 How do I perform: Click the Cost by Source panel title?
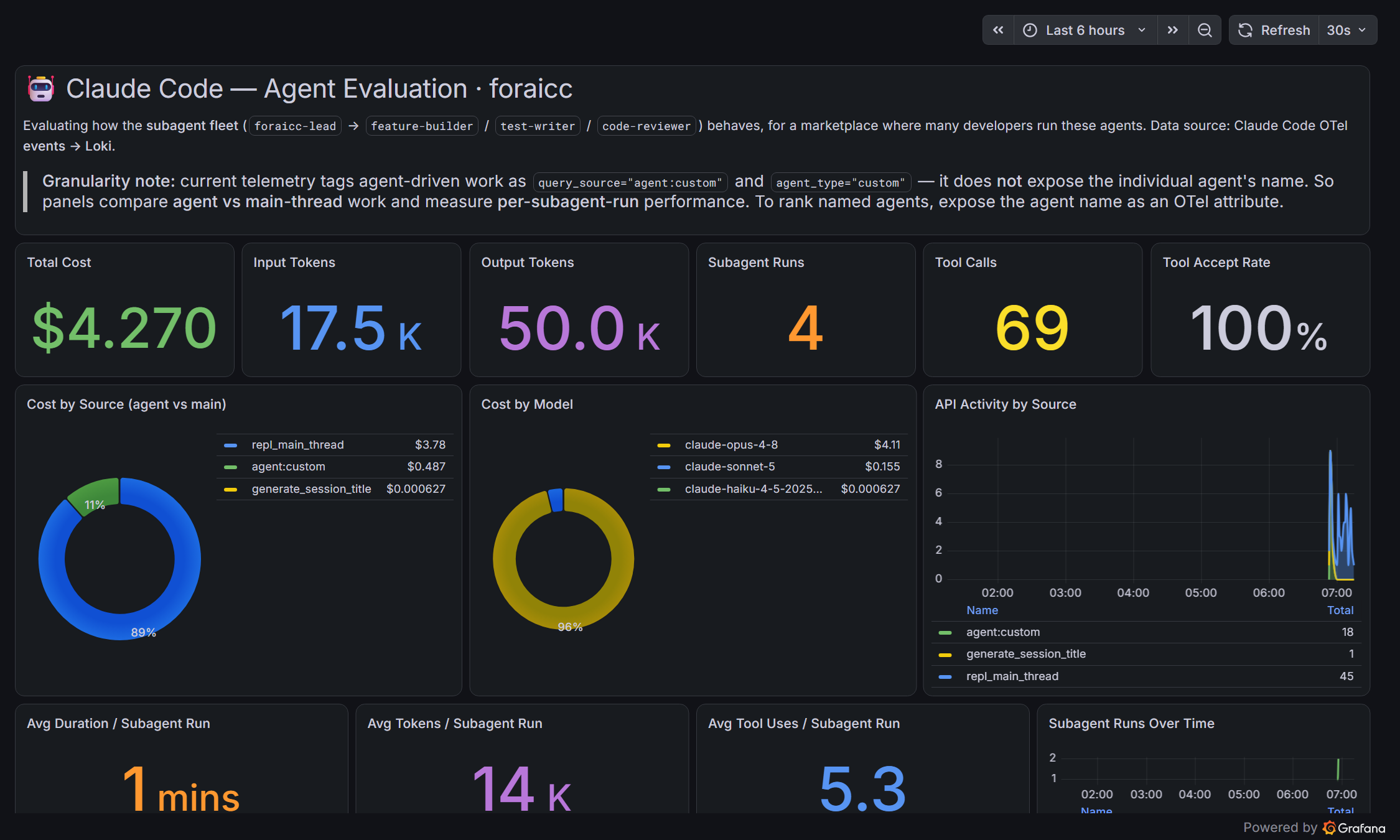pos(126,404)
